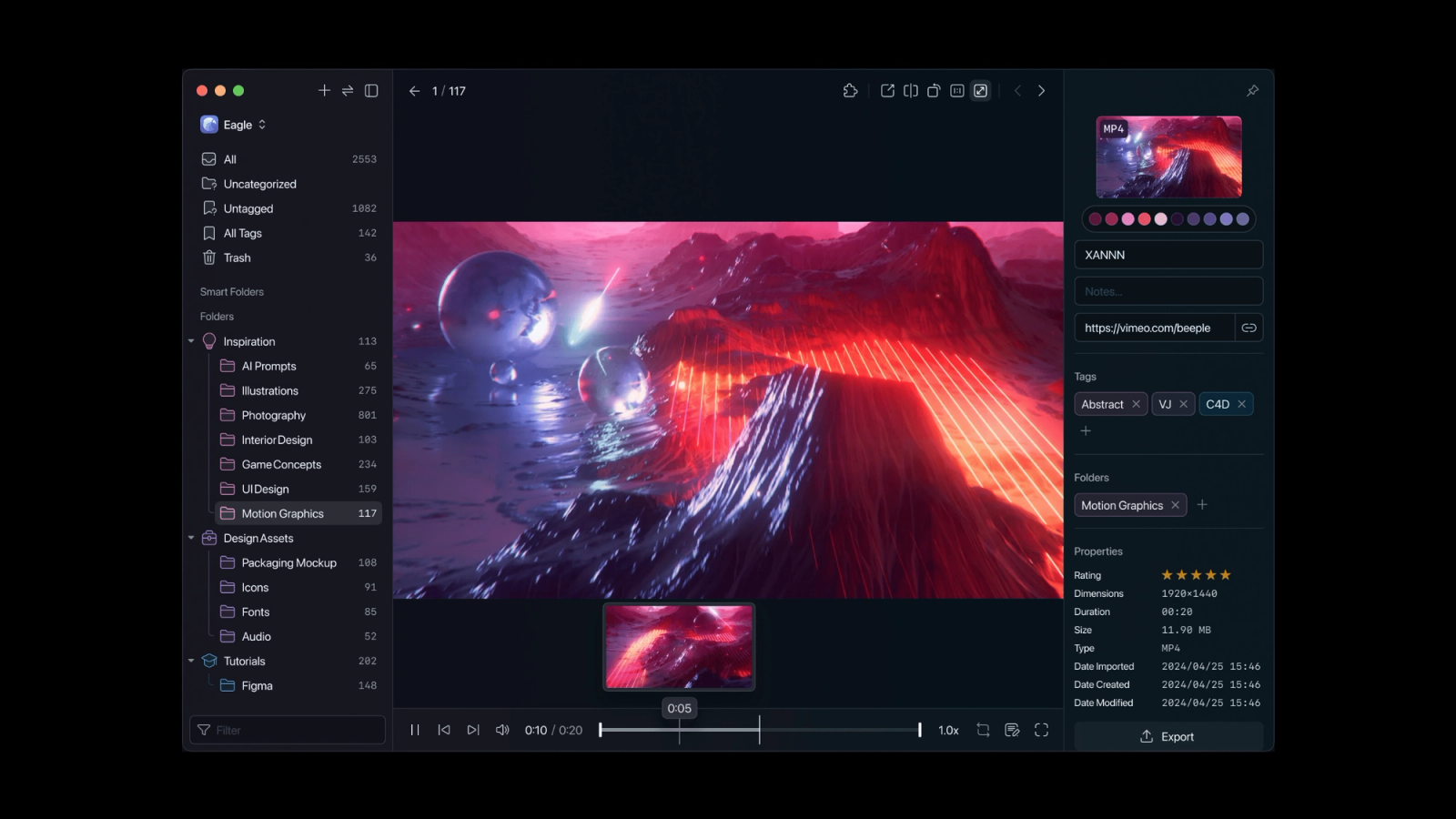
Task: Remove the Abstract tag
Action: pos(1136,404)
